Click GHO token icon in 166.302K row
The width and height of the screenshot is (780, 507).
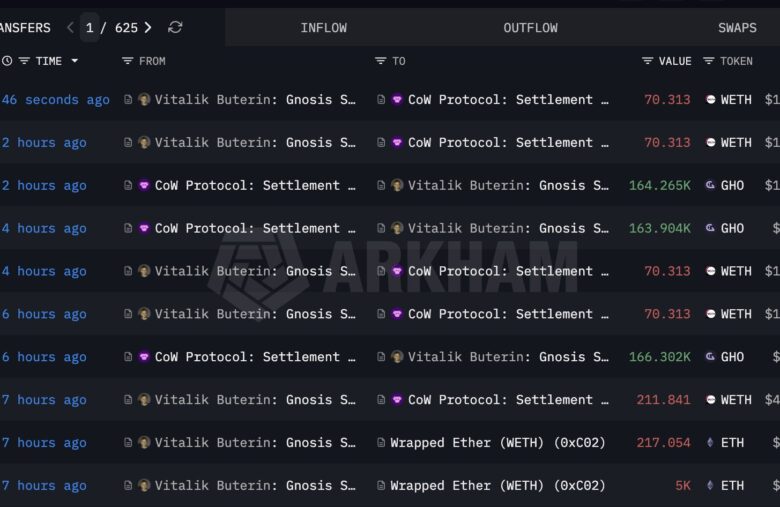(711, 357)
